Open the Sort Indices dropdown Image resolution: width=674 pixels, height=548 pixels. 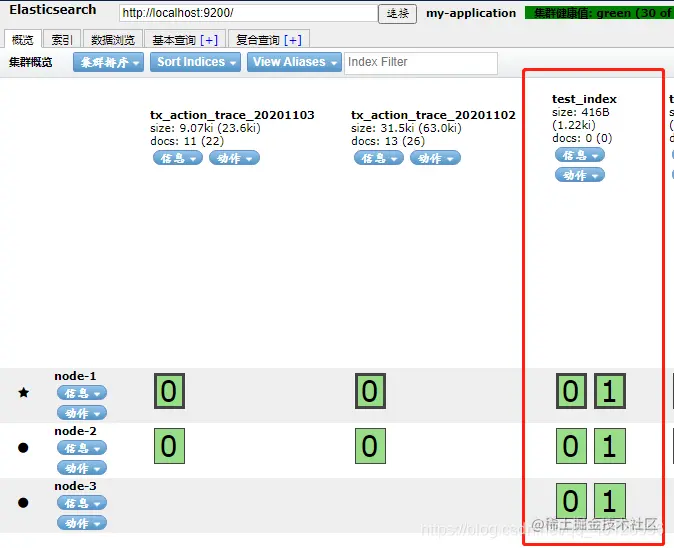(x=196, y=62)
